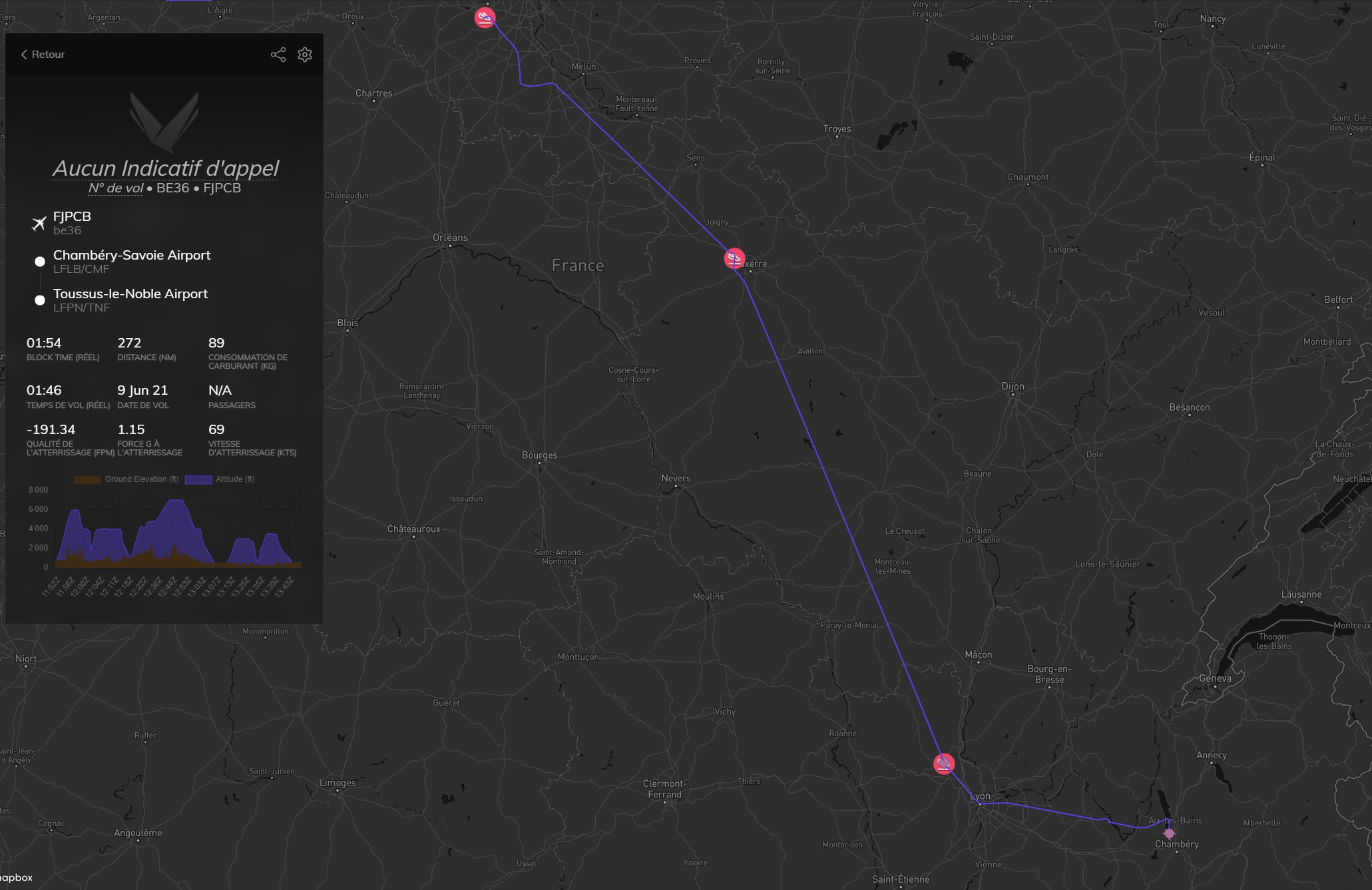This screenshot has height=890, width=1372.
Task: Click the Mapbox attribution logo
Action: tap(16, 878)
